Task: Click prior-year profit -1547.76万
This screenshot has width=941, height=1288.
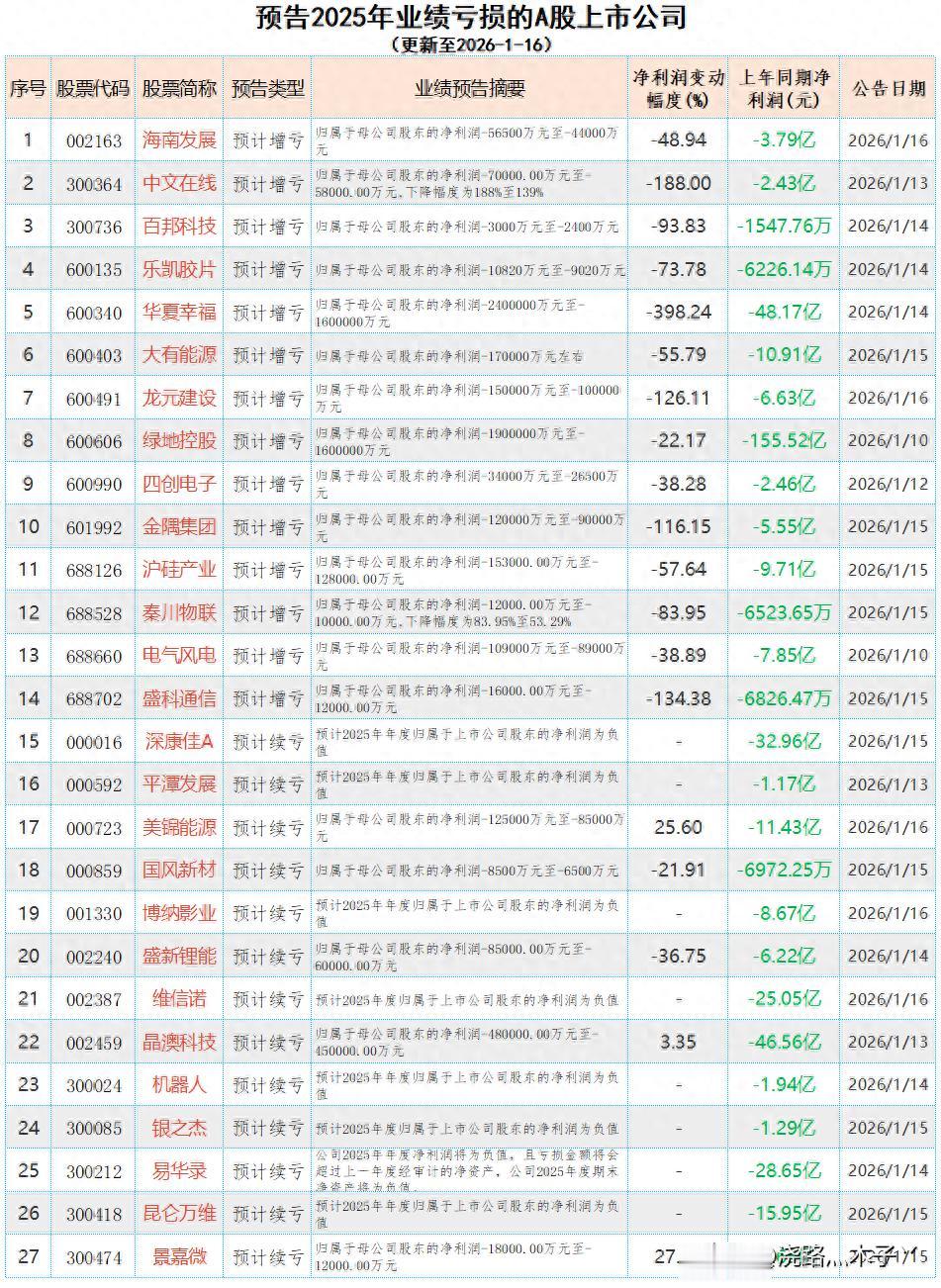Action: [x=784, y=226]
